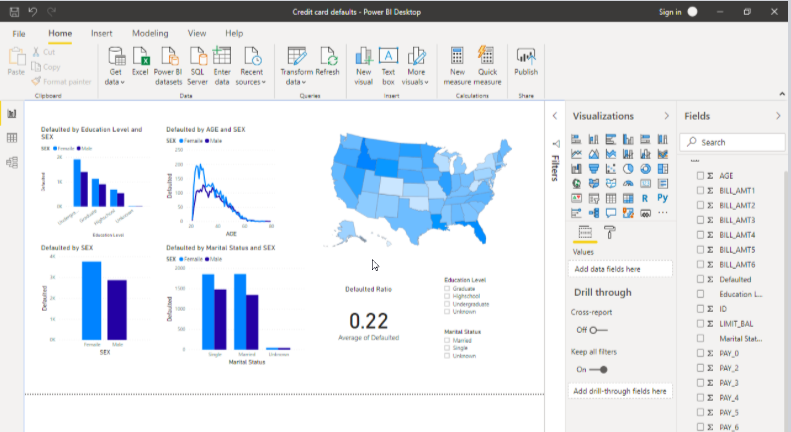Click the New measure button
791x432 pixels.
click(x=457, y=67)
